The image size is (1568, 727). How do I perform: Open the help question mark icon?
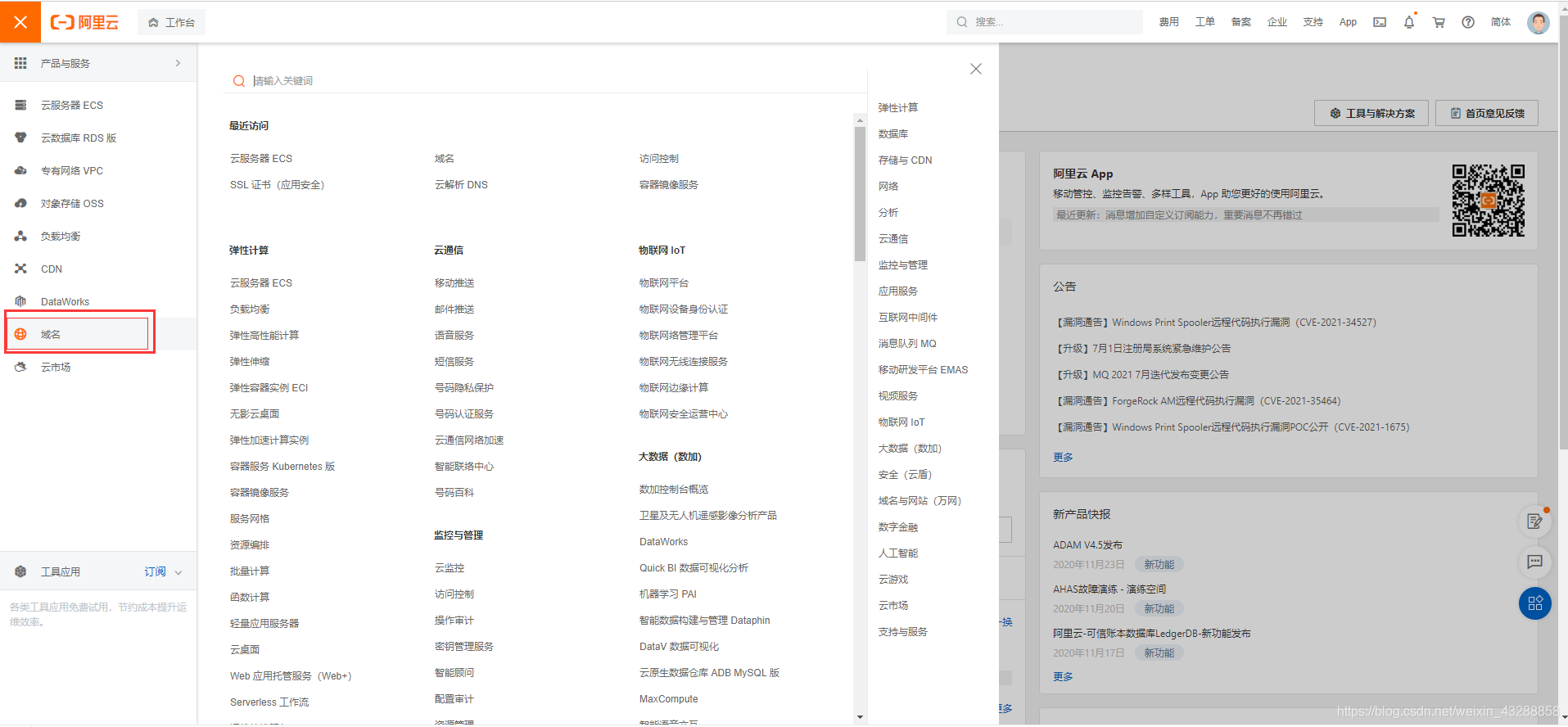click(1468, 22)
